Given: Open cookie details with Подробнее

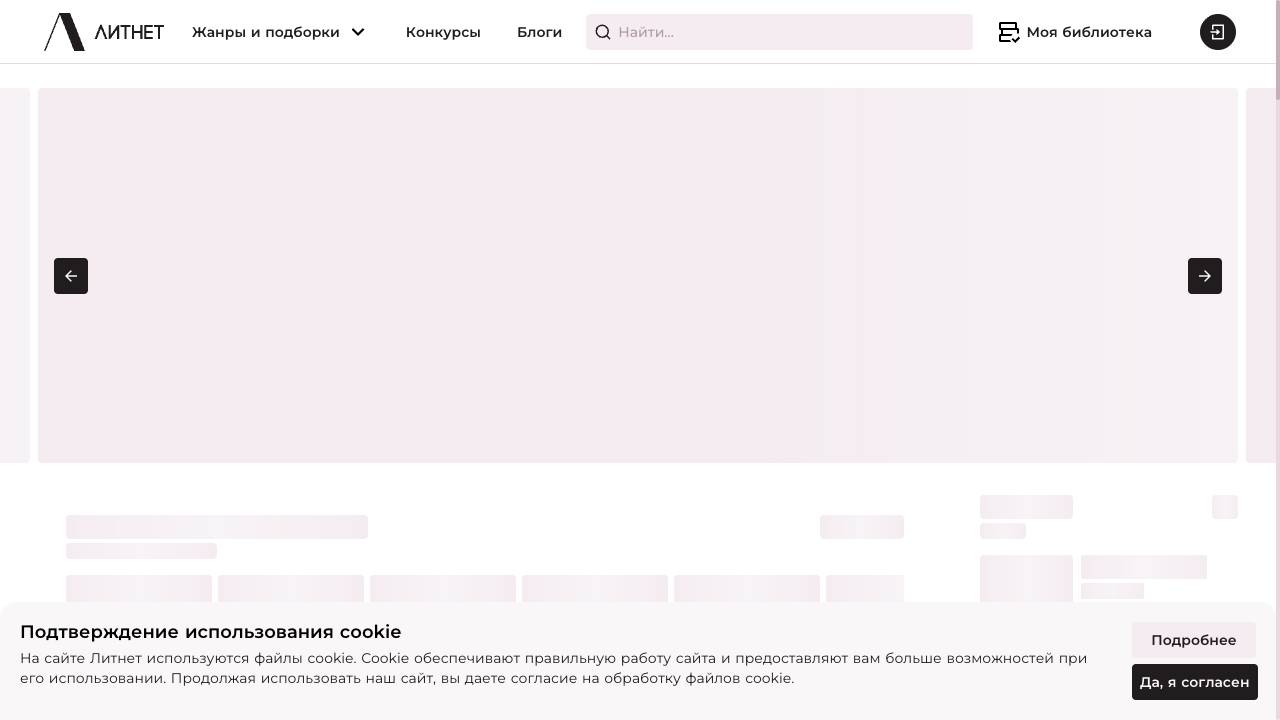Looking at the screenshot, I should tap(1194, 640).
